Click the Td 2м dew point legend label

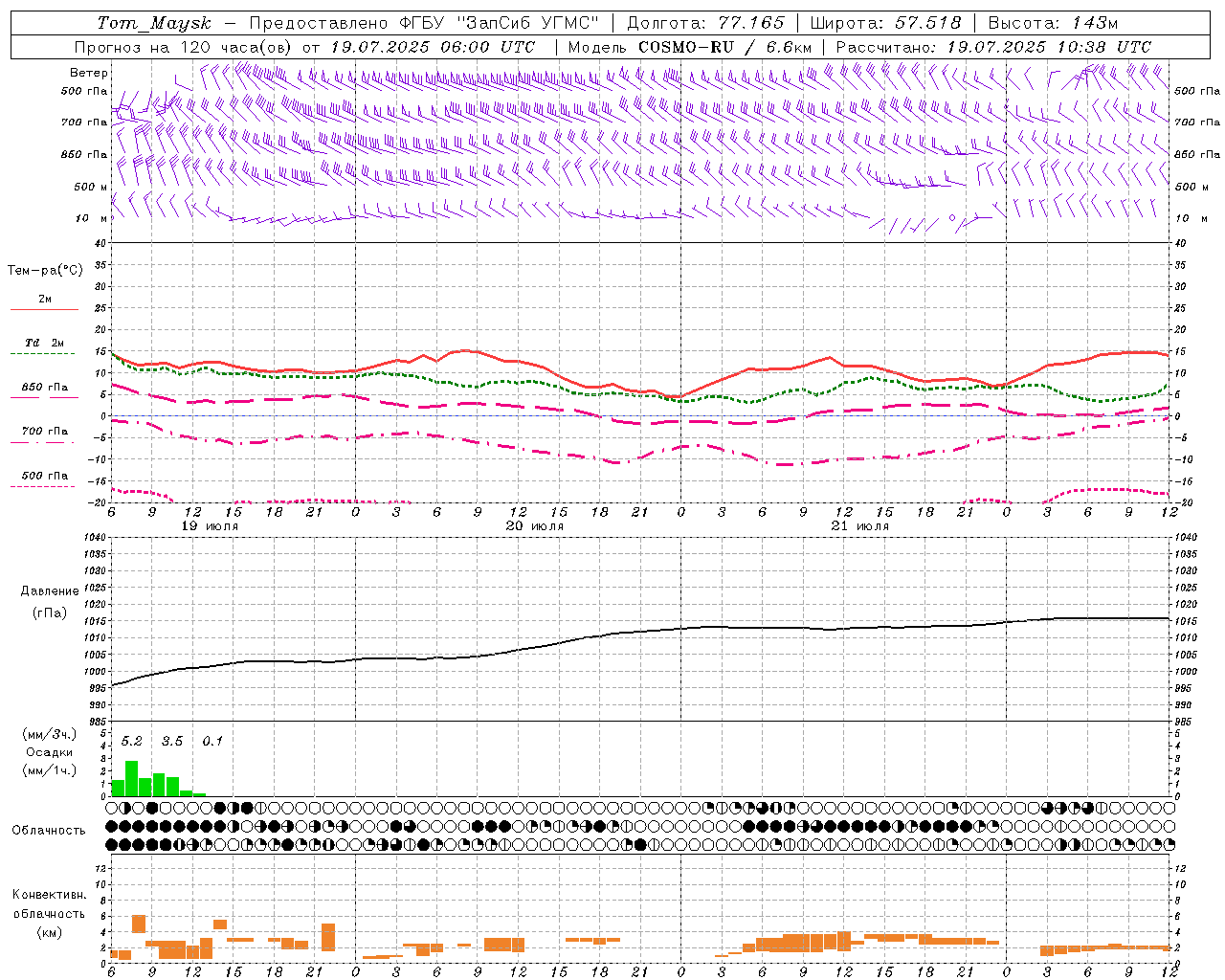(44, 343)
